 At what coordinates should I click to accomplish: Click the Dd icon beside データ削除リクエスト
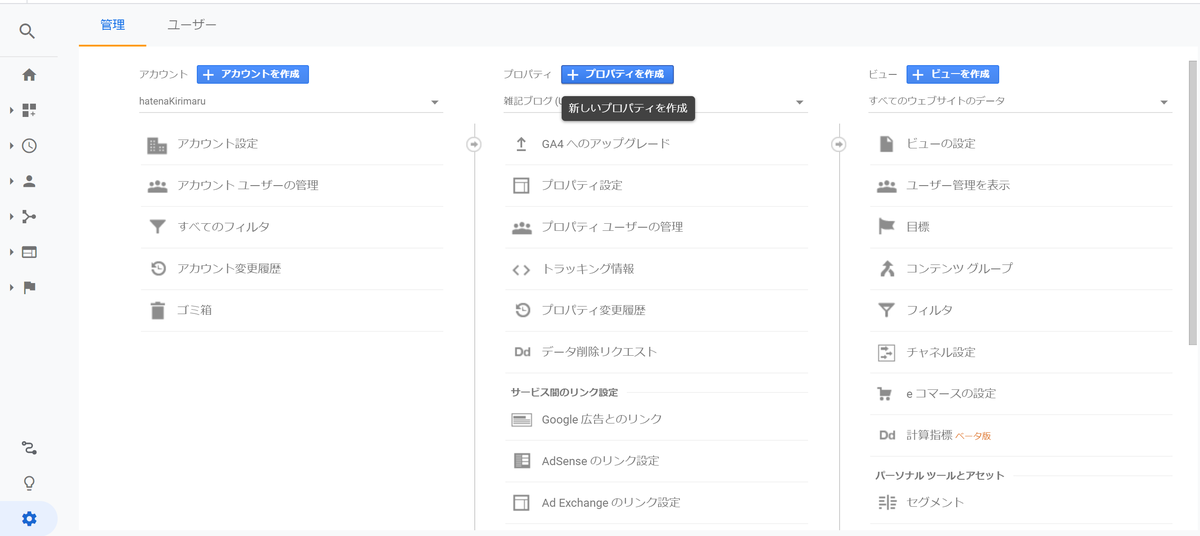(x=521, y=352)
